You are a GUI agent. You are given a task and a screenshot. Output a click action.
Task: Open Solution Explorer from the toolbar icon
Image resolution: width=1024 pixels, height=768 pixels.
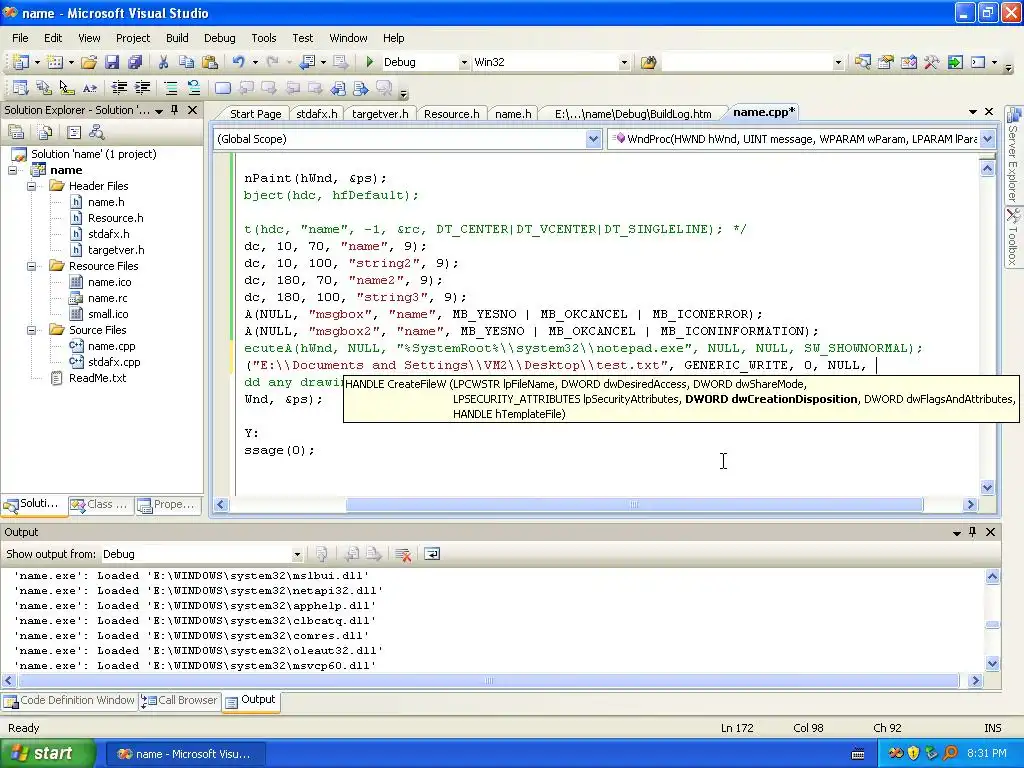click(863, 62)
